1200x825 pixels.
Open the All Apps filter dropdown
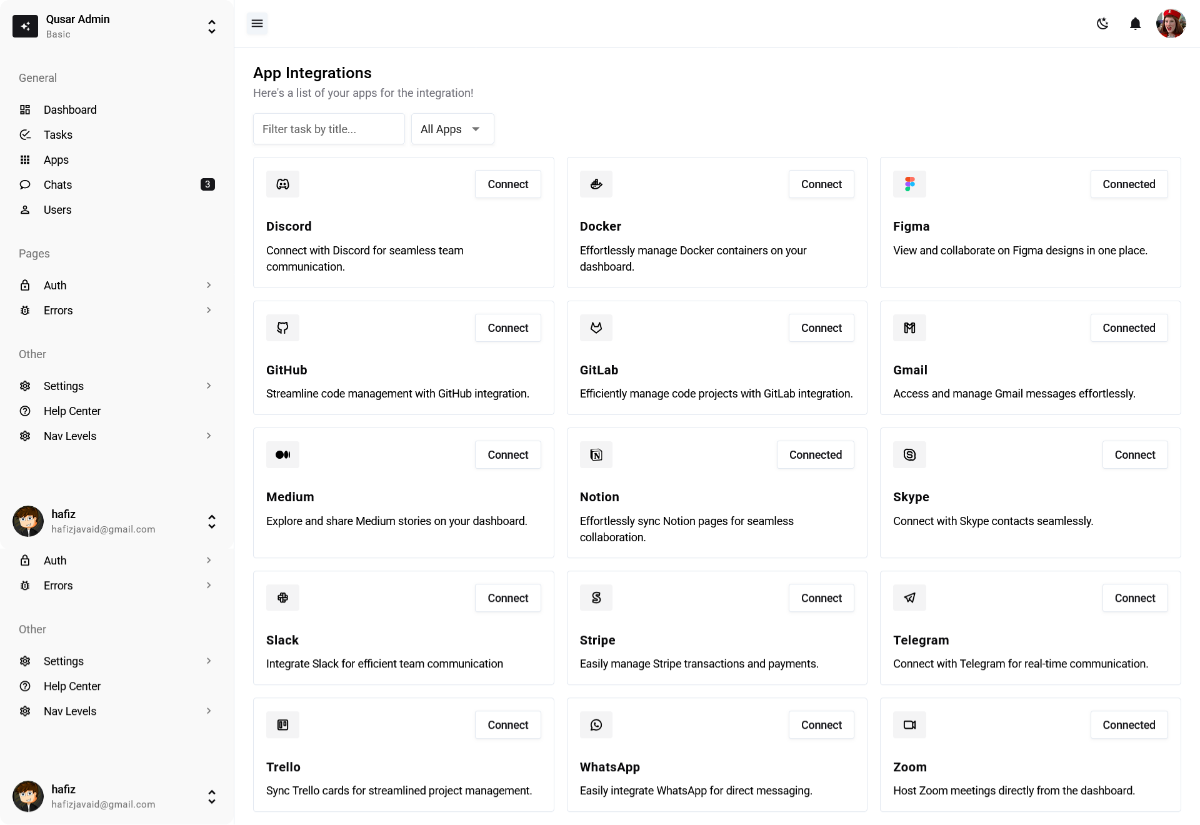click(x=453, y=129)
